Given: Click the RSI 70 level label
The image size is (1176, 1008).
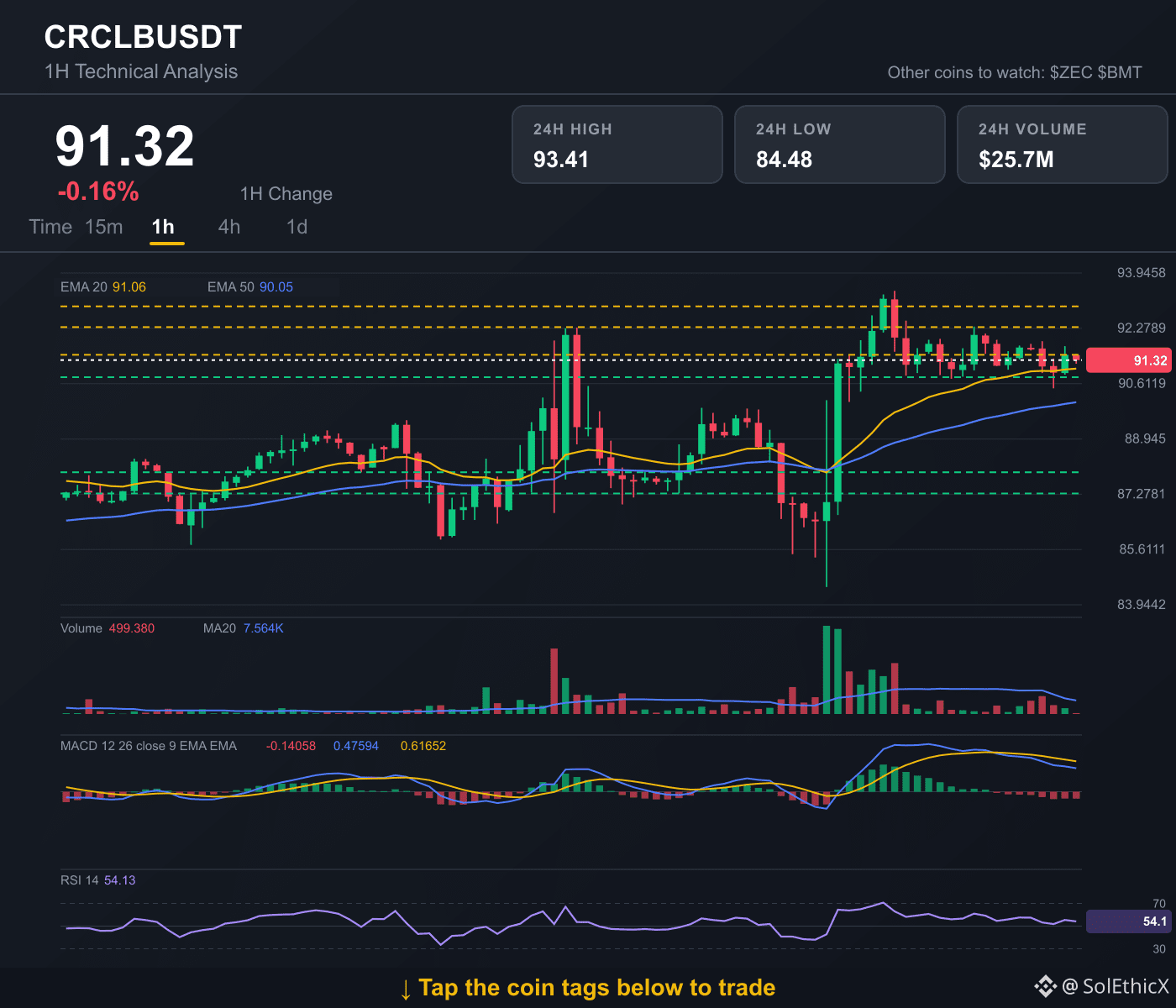Looking at the screenshot, I should tap(1159, 904).
